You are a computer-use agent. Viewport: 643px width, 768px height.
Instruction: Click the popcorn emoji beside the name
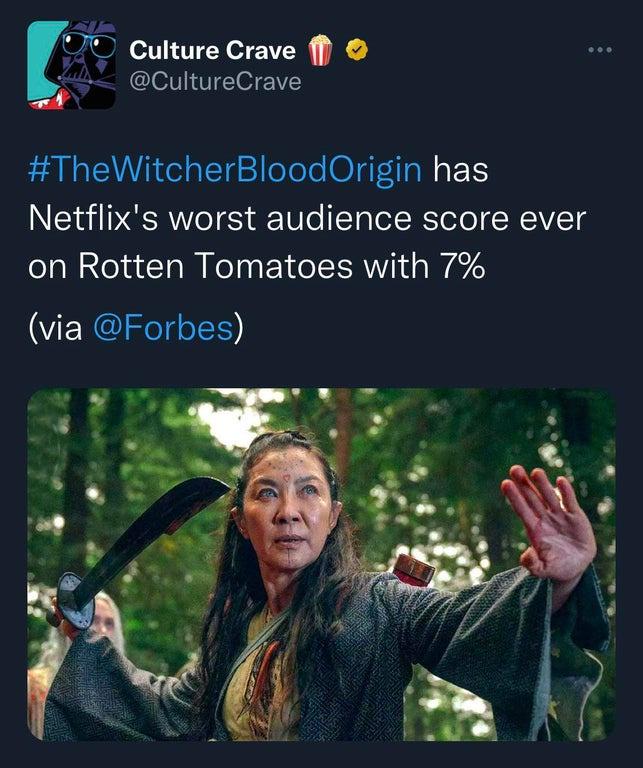click(320, 50)
